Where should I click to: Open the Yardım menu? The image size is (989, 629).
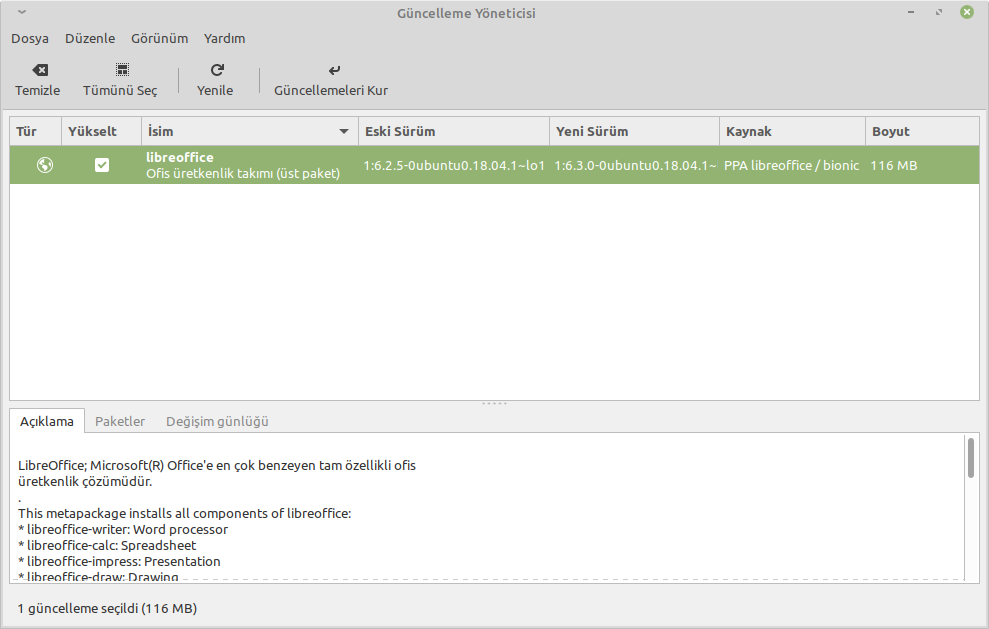coord(225,38)
